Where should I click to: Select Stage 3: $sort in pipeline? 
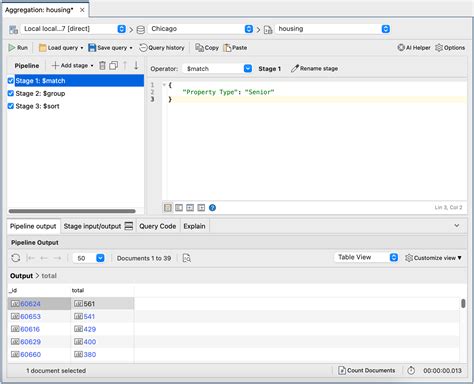(x=37, y=106)
